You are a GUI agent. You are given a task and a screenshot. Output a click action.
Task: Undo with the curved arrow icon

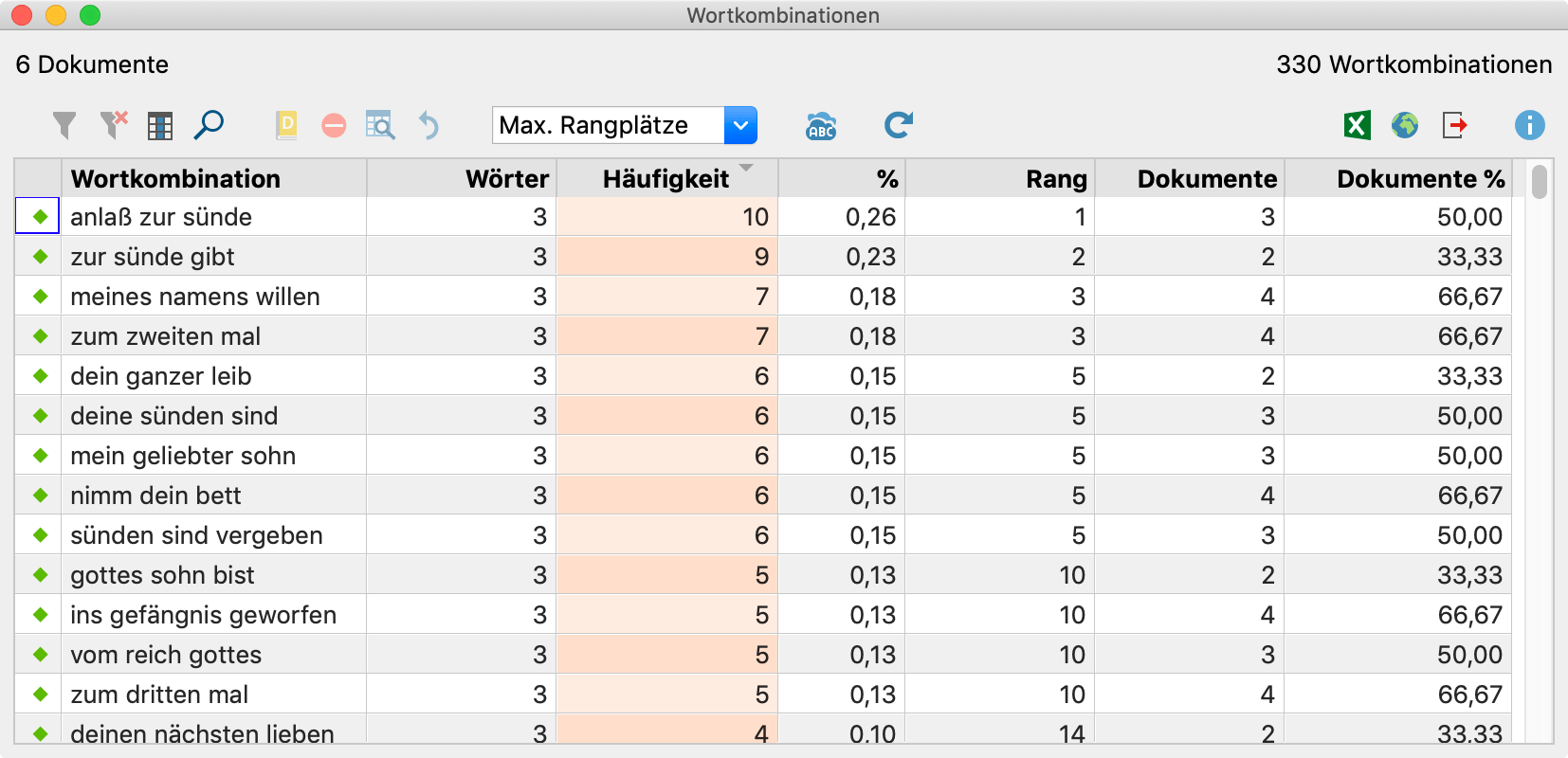click(x=429, y=125)
